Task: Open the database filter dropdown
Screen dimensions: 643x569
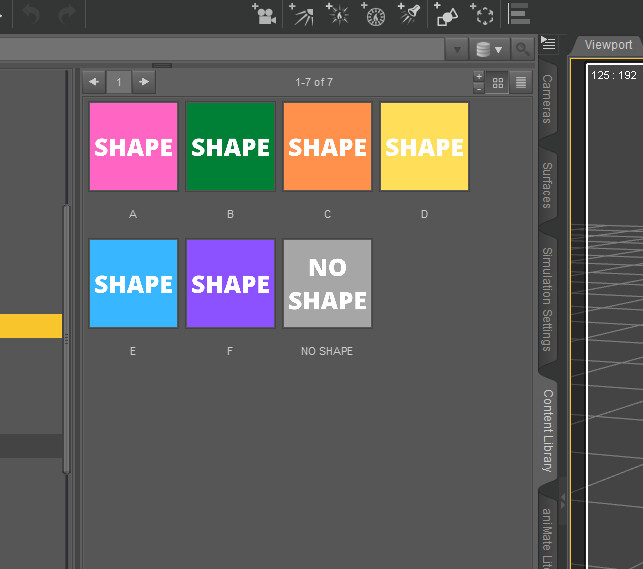Action: [x=489, y=49]
